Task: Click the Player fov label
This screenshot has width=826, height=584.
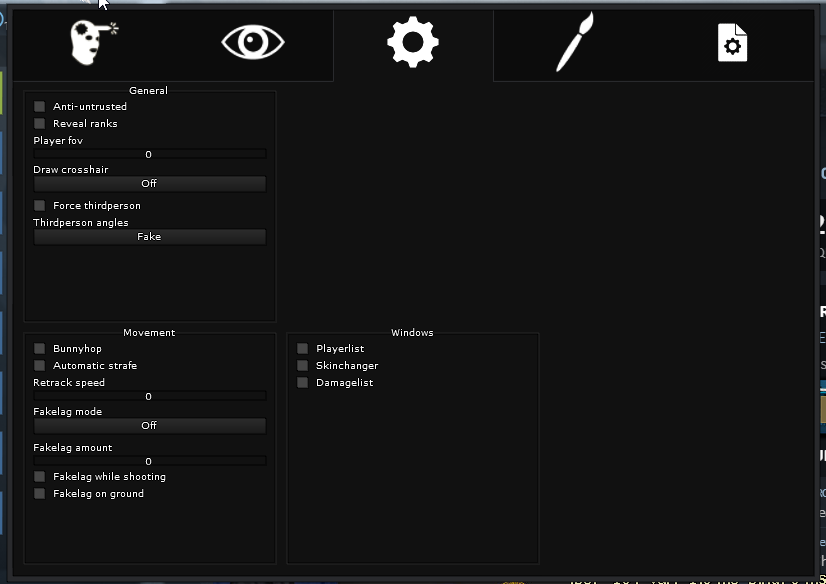Action: 58,141
